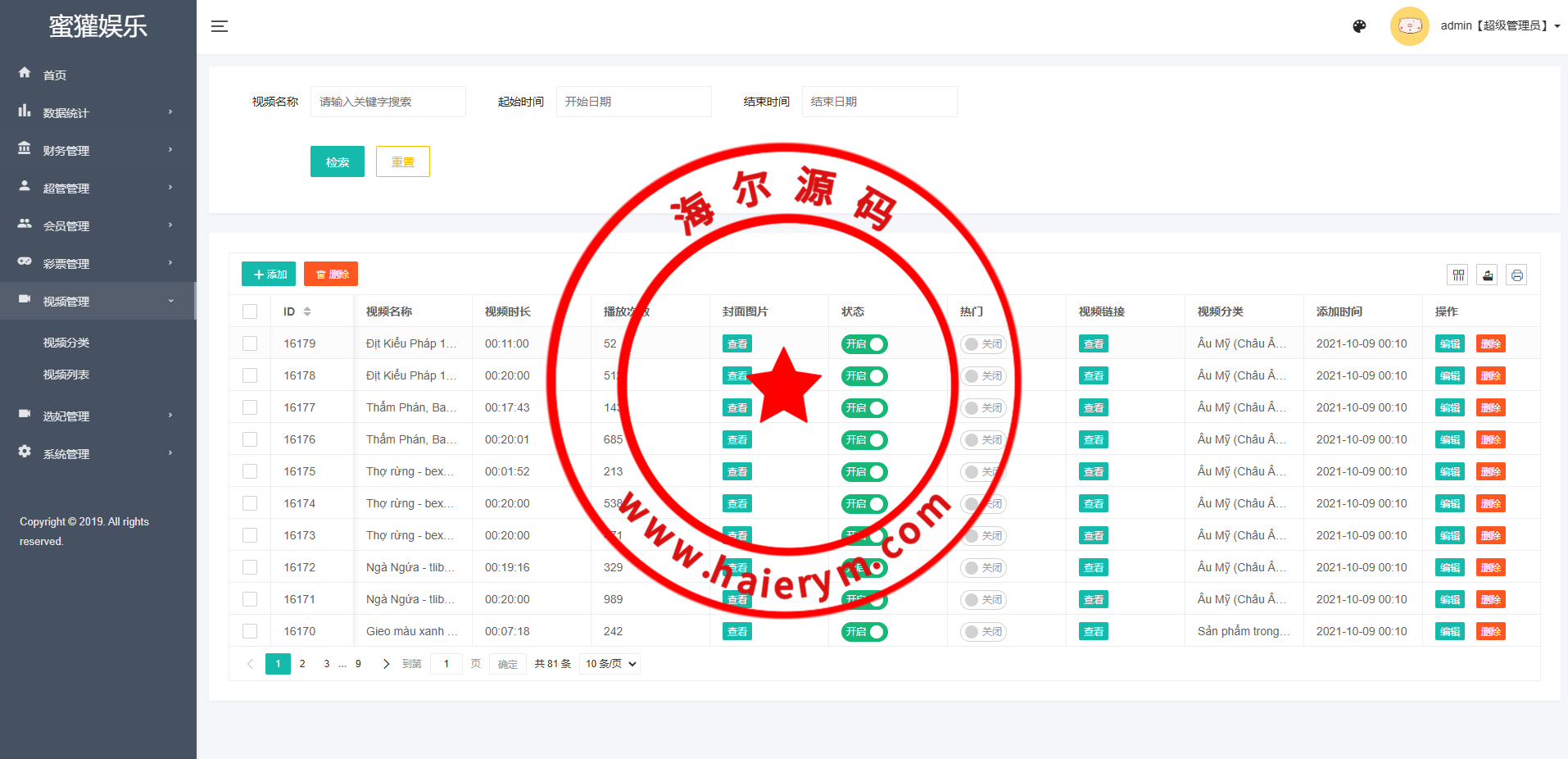Click the admin user avatar
The height and width of the screenshot is (759, 1568).
click(1409, 26)
